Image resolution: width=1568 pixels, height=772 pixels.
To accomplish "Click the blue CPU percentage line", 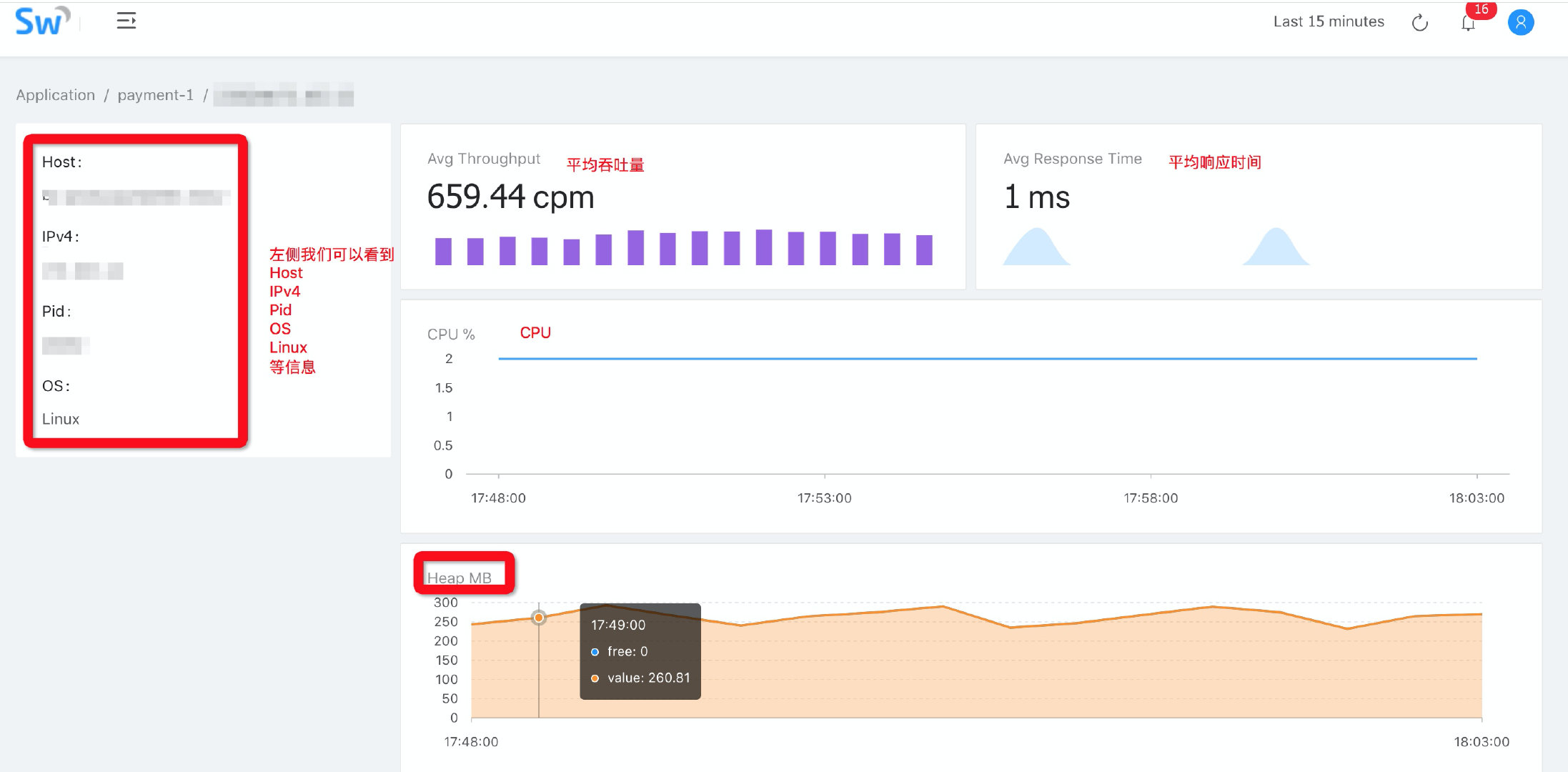I will [x=986, y=358].
